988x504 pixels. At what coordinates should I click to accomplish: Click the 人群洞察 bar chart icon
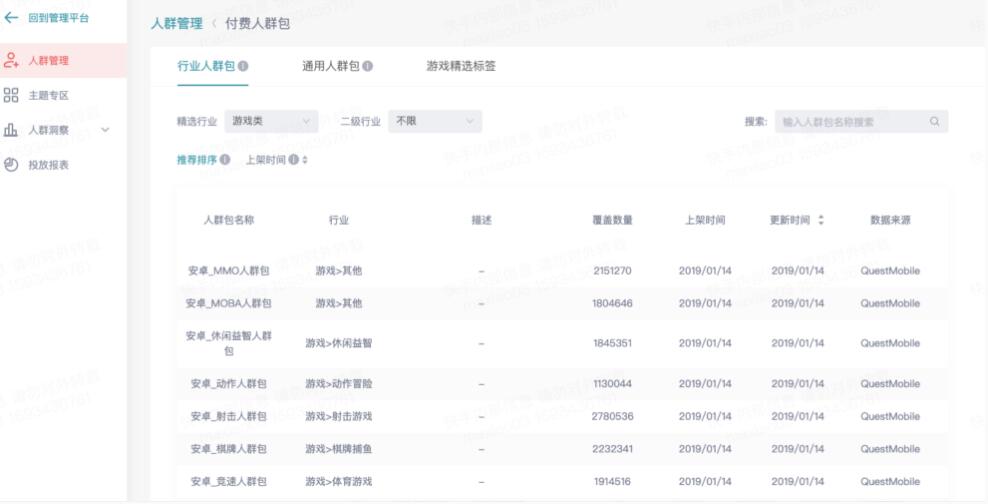coord(11,130)
